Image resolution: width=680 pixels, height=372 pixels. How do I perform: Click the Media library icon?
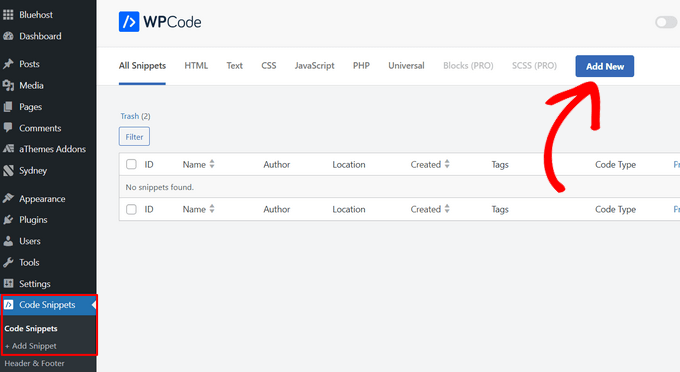[8, 85]
